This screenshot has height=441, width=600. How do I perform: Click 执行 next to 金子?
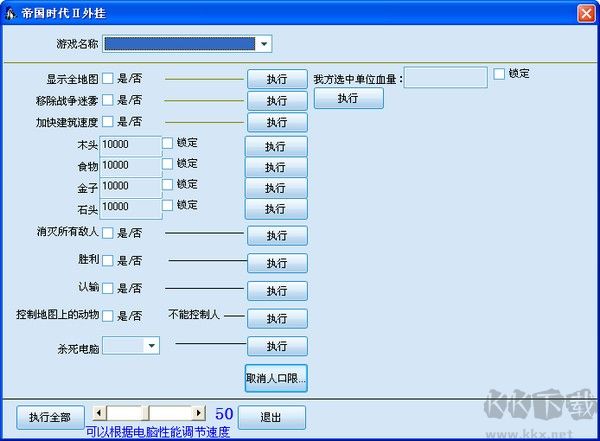276,188
